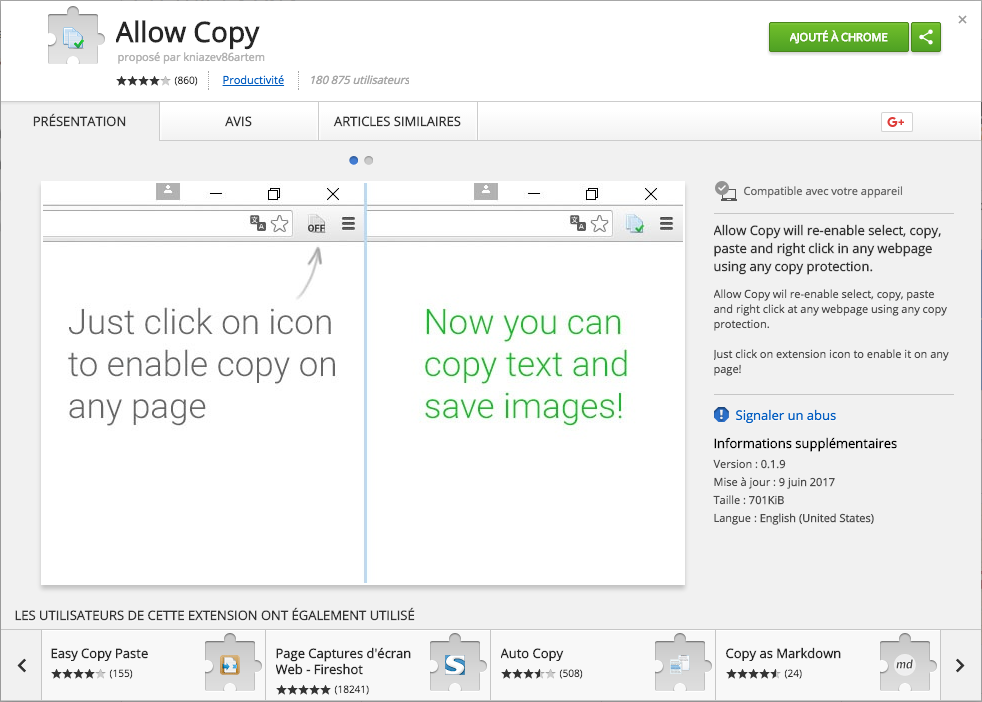Open the Productivité category link
This screenshot has height=702, width=982.
point(253,80)
